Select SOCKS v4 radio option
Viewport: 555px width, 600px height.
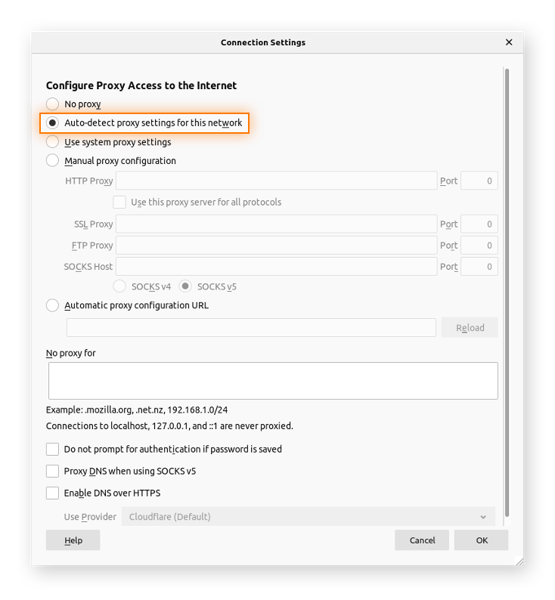click(x=119, y=286)
